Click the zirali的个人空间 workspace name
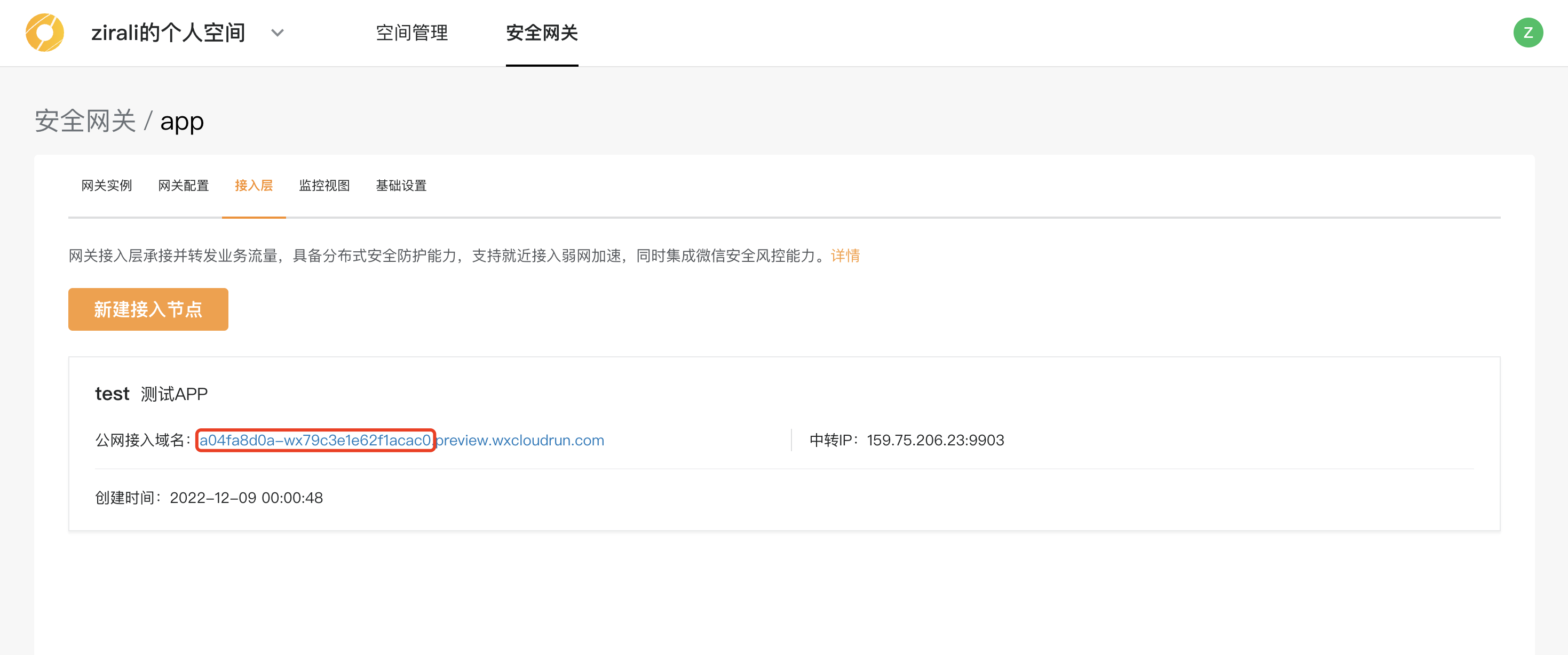1568x655 pixels. point(168,33)
